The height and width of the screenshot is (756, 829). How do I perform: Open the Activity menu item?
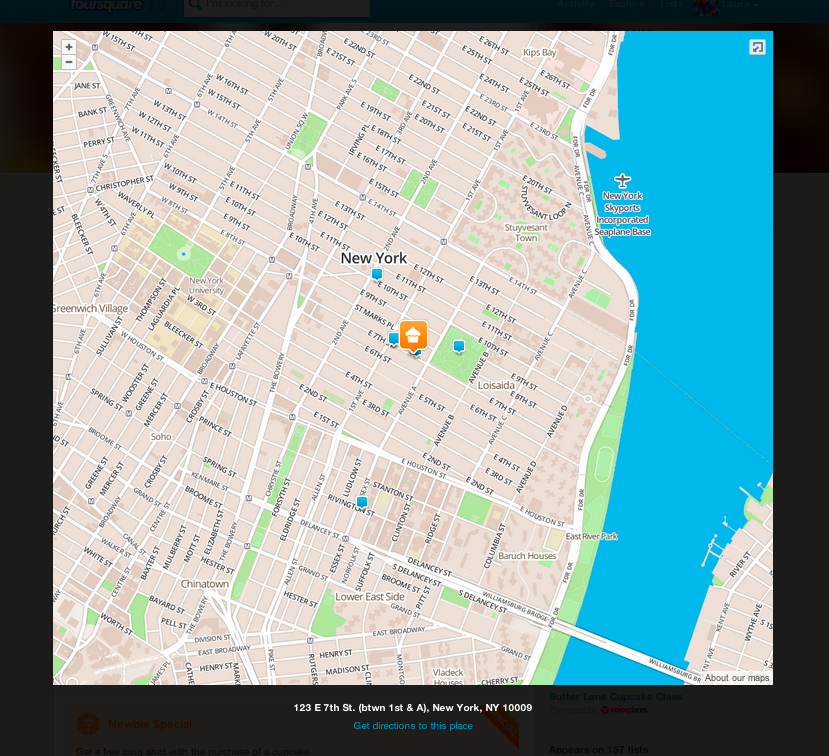(576, 4)
